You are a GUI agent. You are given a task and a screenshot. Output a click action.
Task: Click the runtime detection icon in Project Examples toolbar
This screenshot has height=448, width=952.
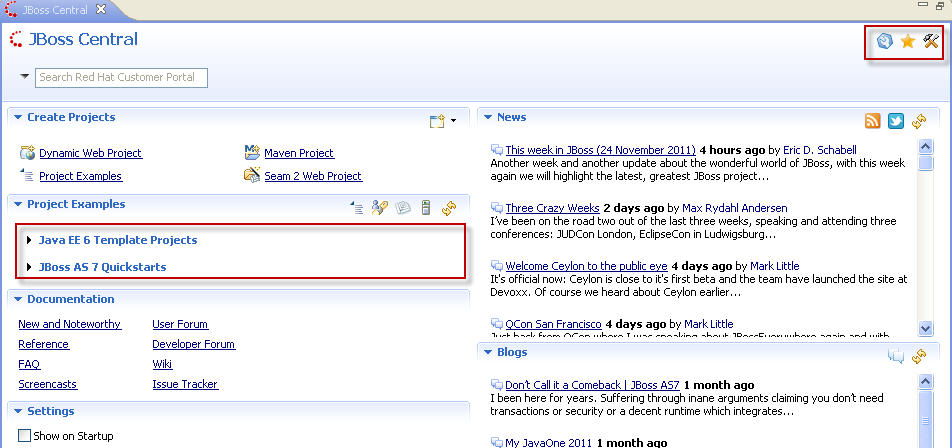(380, 208)
